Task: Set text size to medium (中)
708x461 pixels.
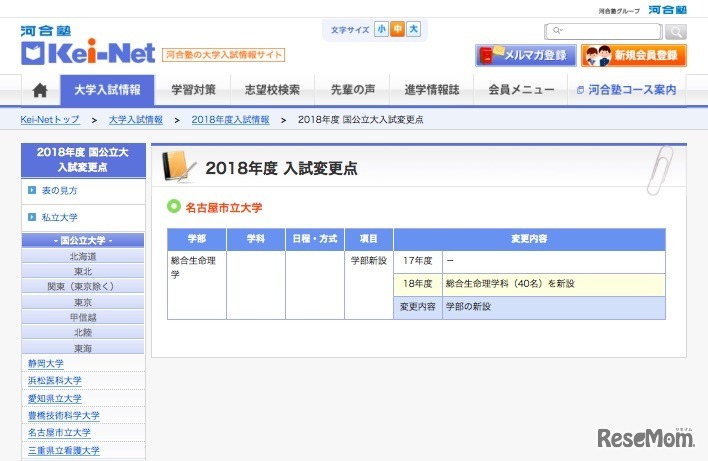Action: [x=397, y=29]
